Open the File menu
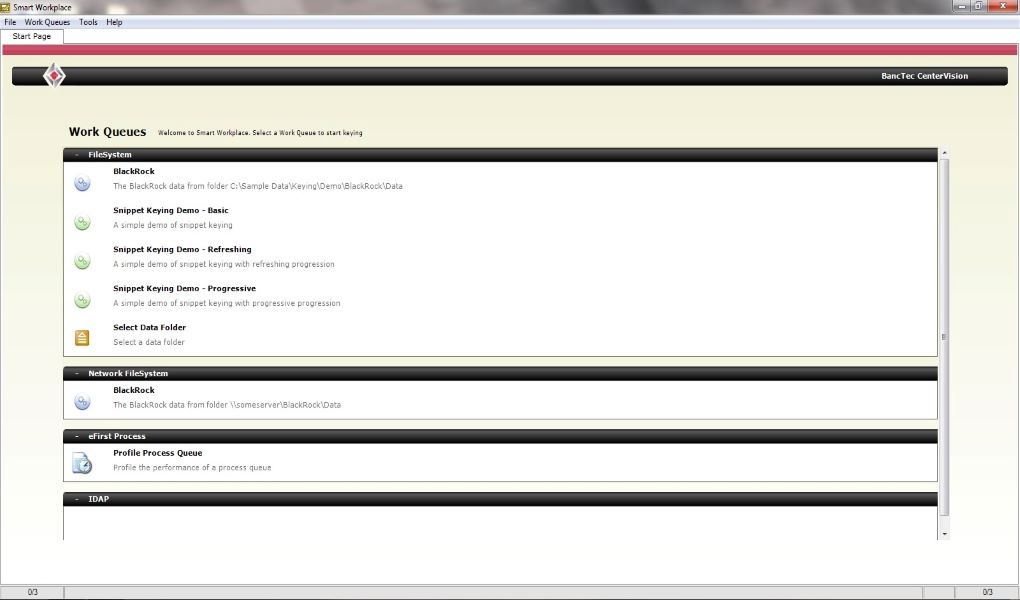Viewport: 1020px width, 600px height. [10, 22]
